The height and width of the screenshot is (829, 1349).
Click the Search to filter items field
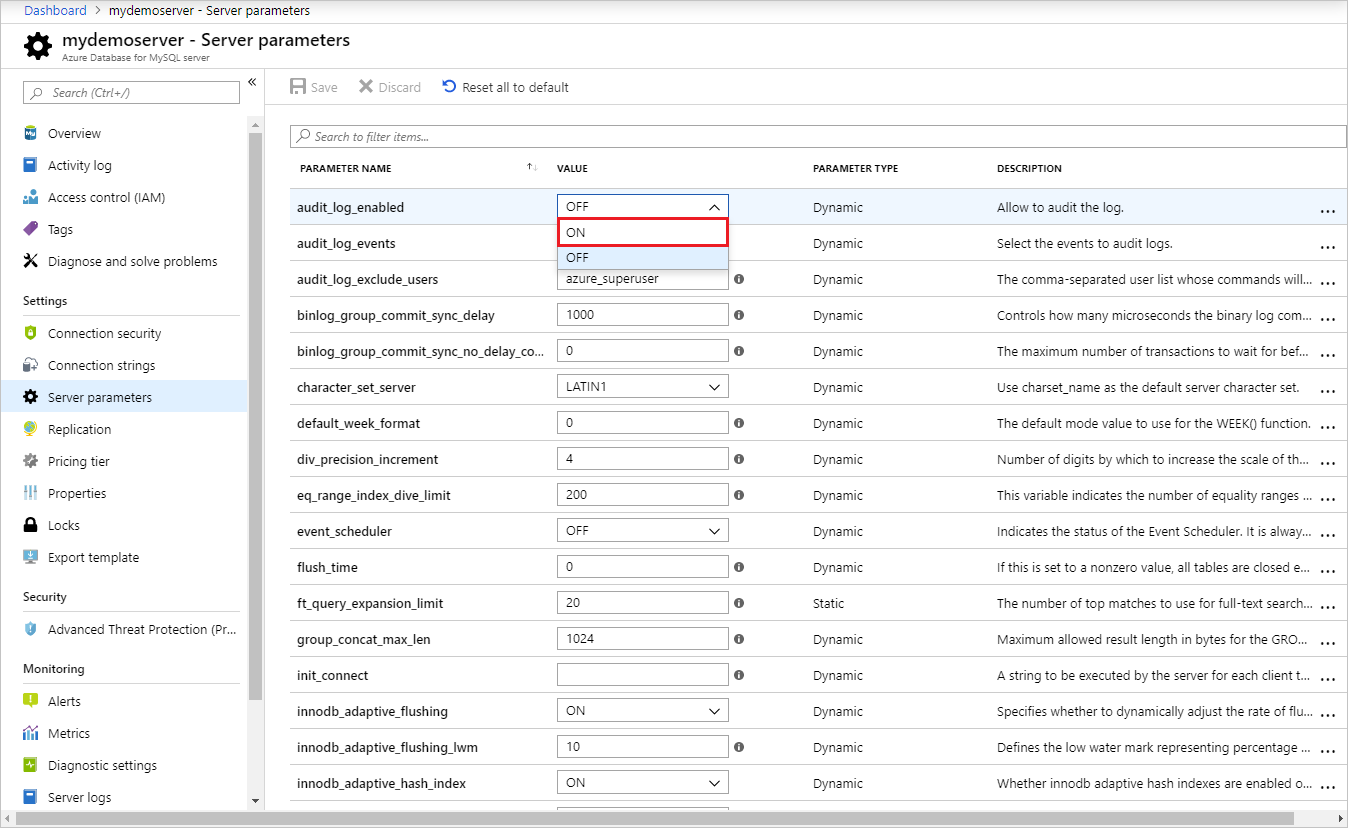click(x=818, y=136)
